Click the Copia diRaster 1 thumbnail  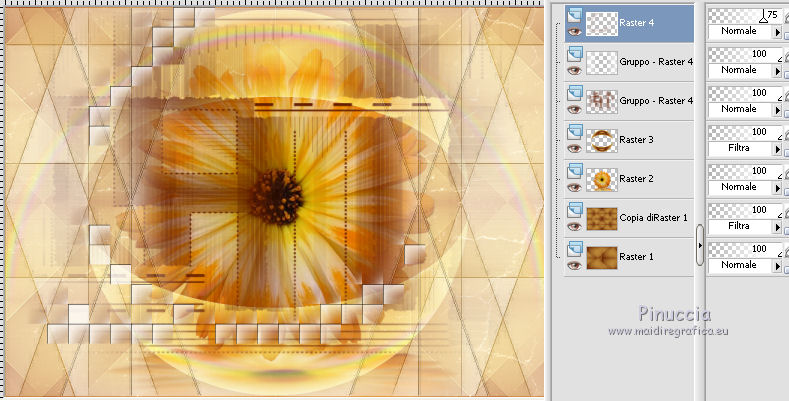[602, 218]
